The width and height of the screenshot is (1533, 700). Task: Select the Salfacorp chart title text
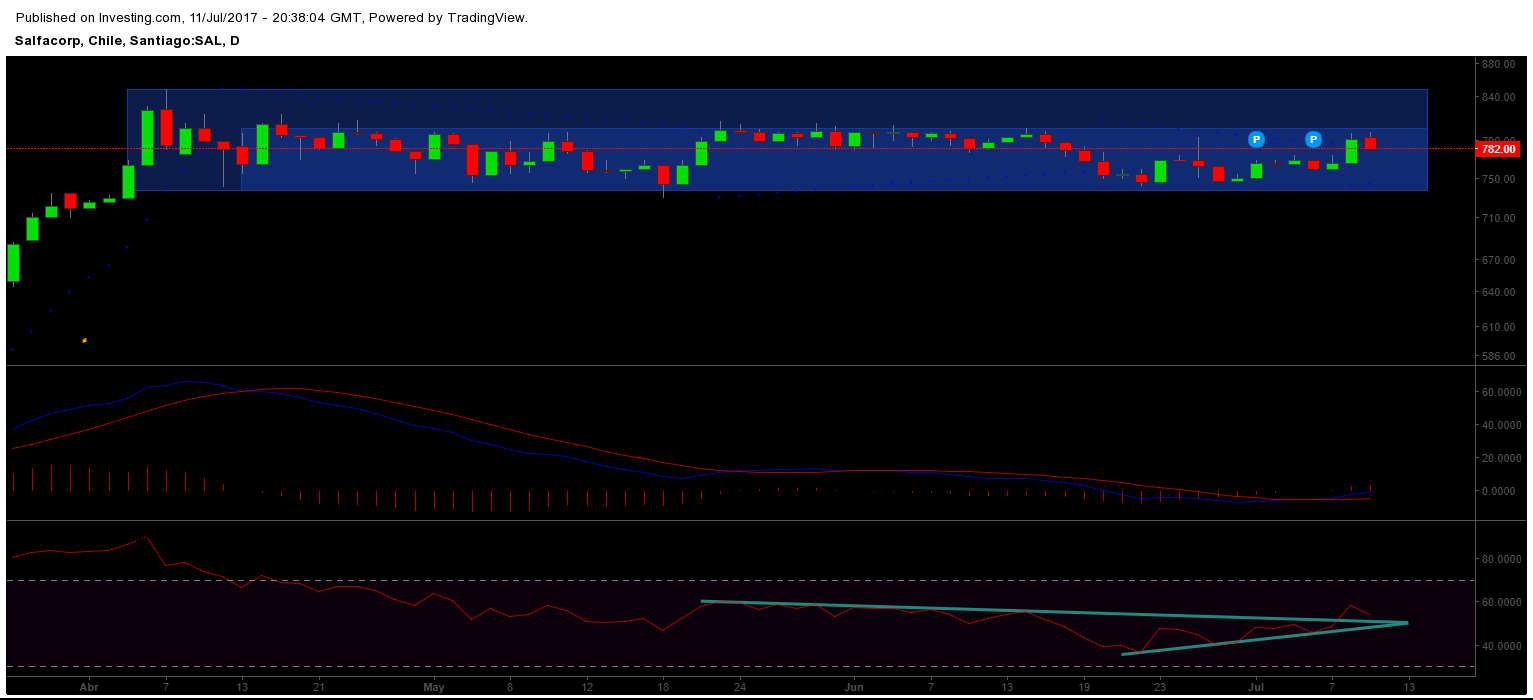click(127, 41)
